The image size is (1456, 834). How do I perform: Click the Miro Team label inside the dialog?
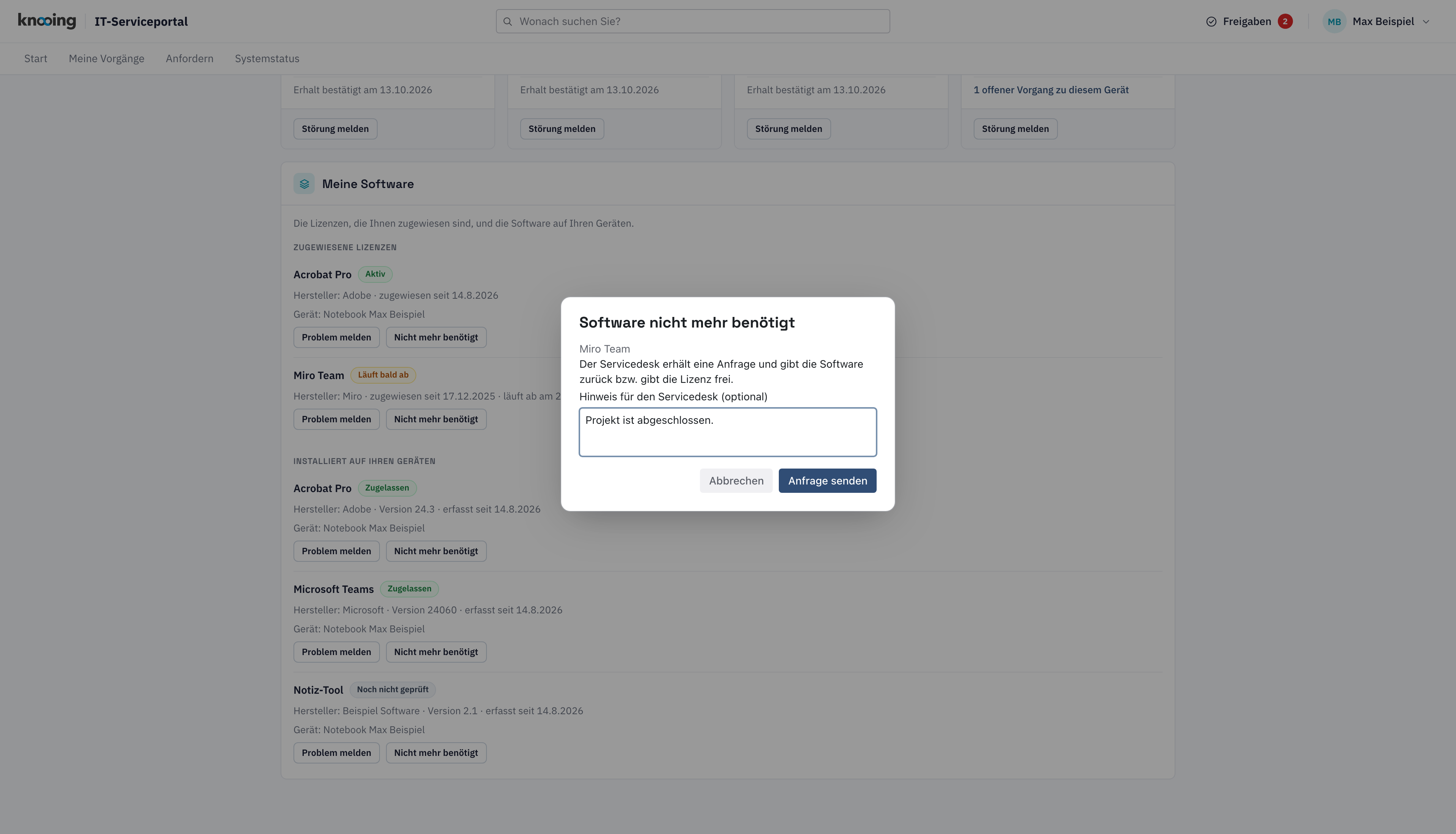(604, 349)
